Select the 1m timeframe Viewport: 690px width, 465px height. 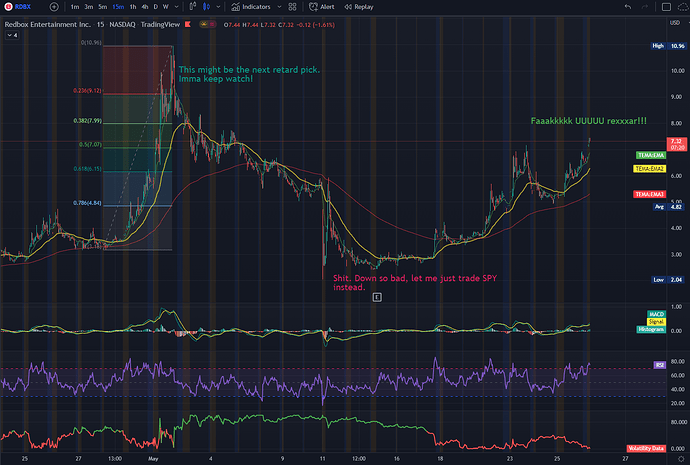click(x=75, y=7)
